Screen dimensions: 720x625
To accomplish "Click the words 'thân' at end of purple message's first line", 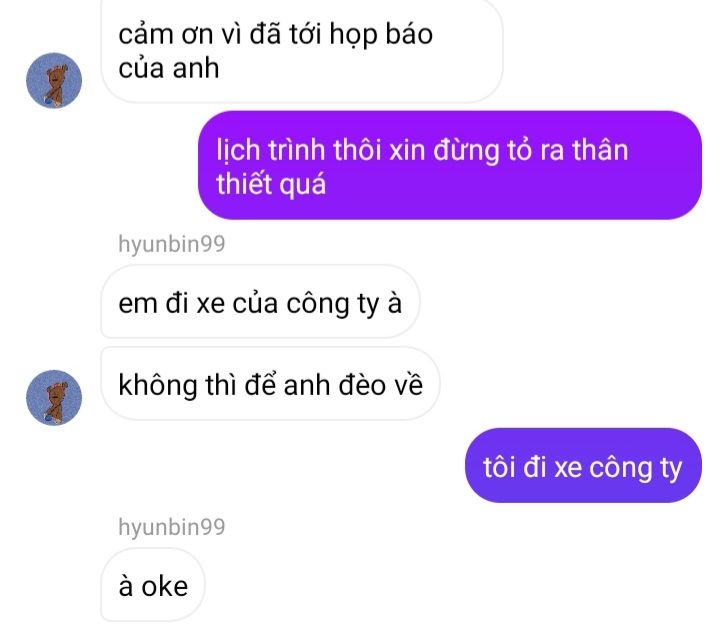I will pyautogui.click(x=600, y=150).
